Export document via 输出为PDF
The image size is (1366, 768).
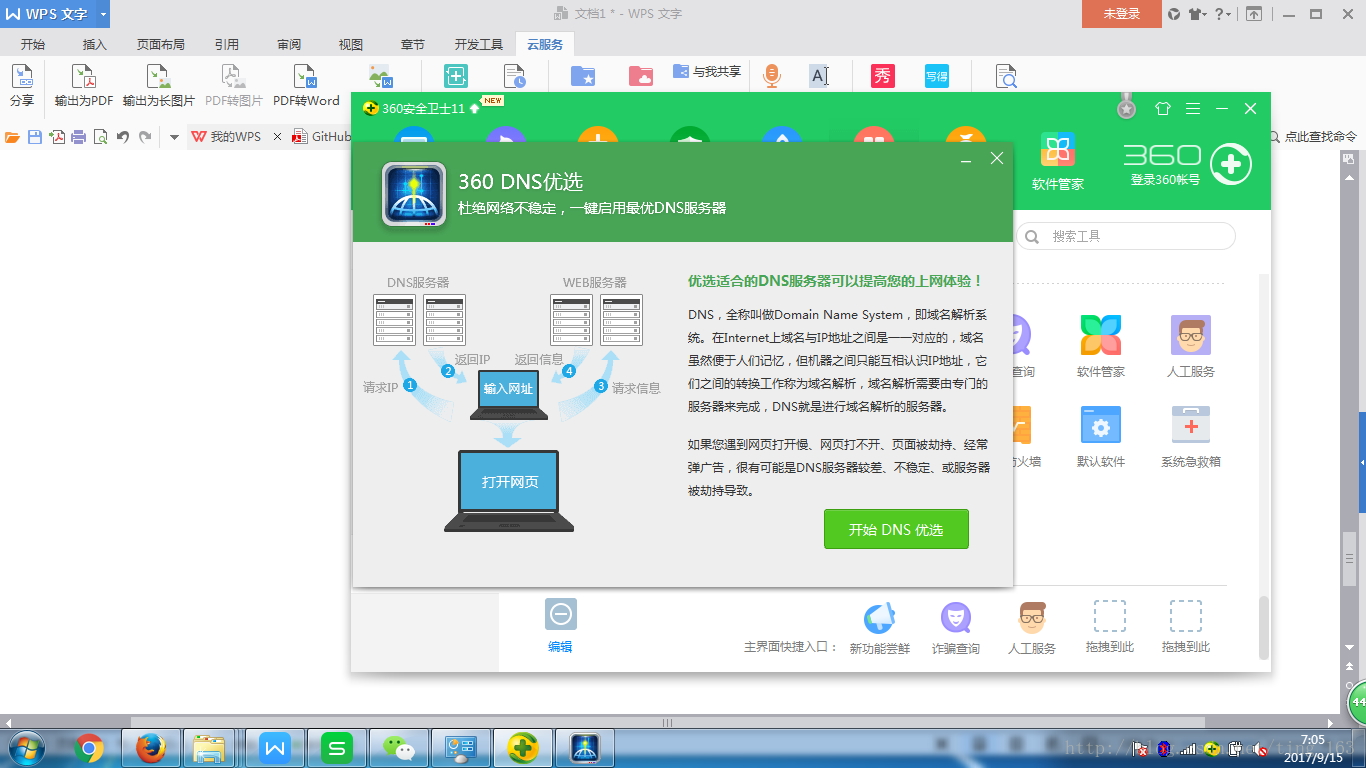(84, 85)
